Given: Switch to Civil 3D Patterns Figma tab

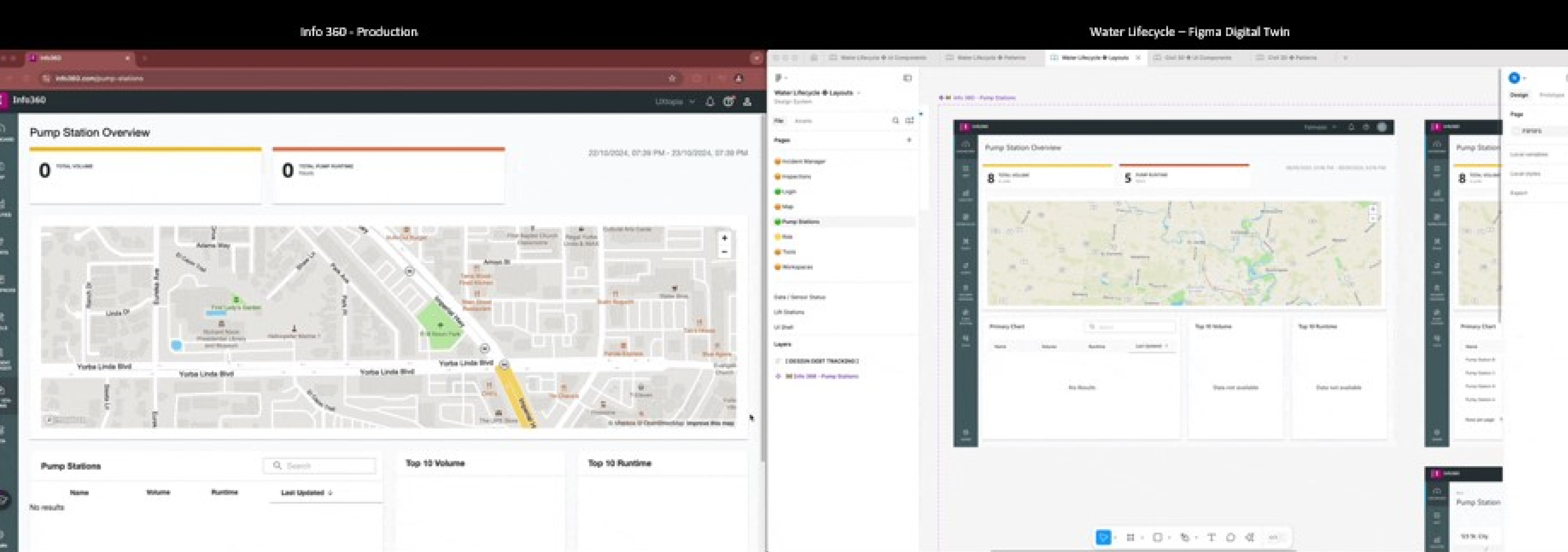Looking at the screenshot, I should 1287,58.
